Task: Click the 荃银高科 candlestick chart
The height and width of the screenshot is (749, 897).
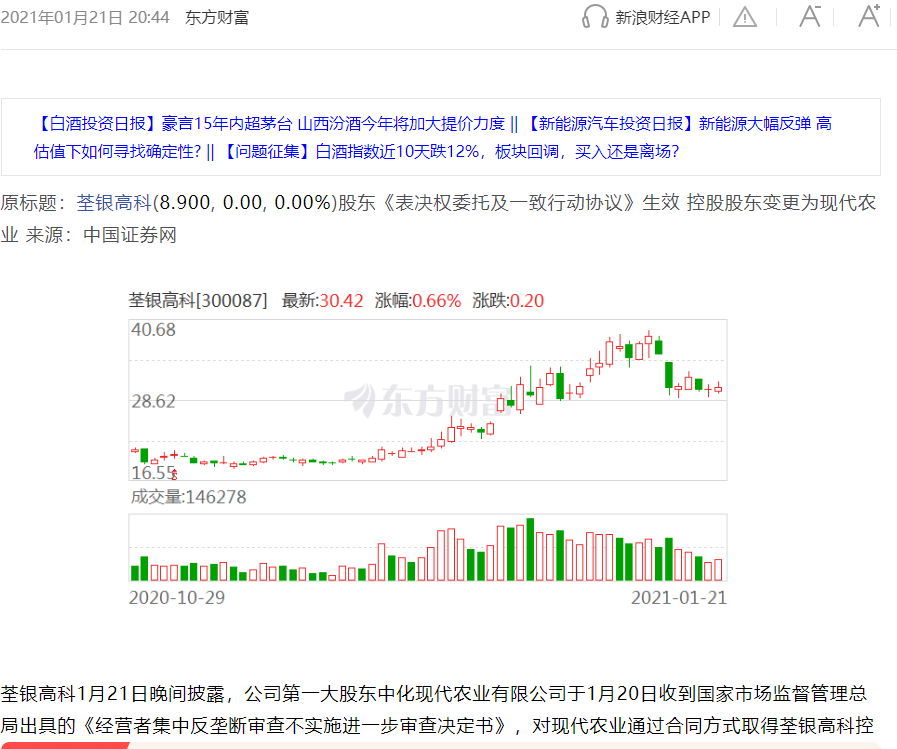Action: 428,400
